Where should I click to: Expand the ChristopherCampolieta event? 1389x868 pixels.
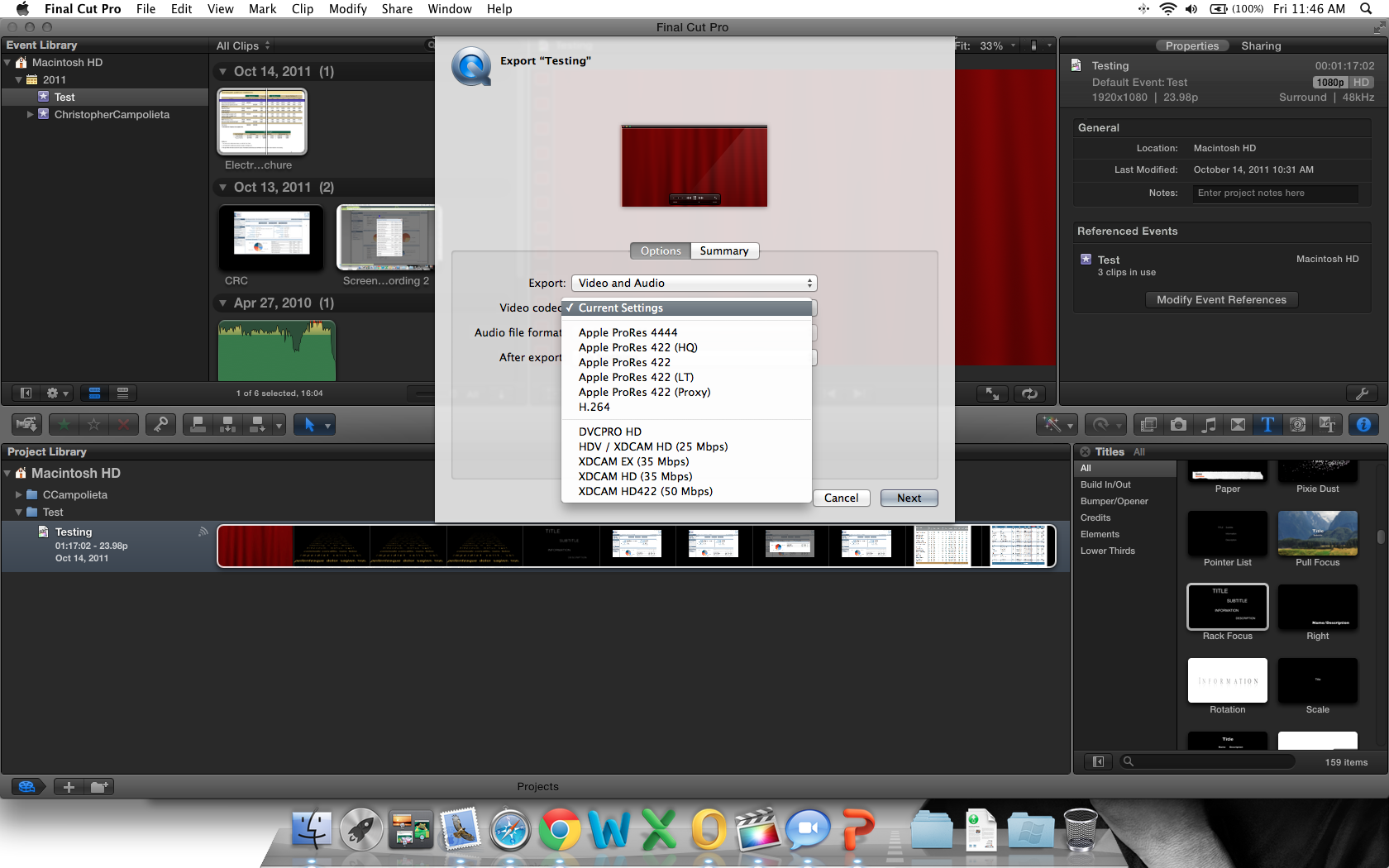[31, 115]
